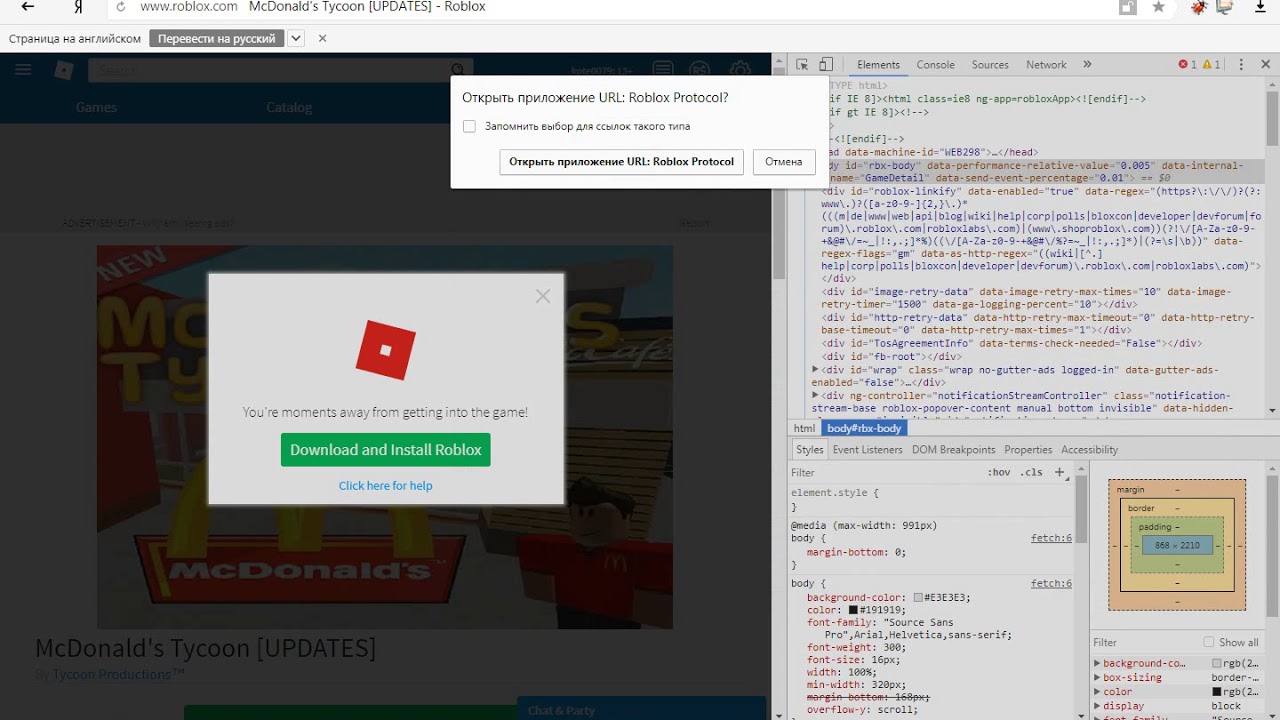The image size is (1280, 720).
Task: Click Открыть приложение URL: Roblox Protocol button
Action: (x=621, y=161)
